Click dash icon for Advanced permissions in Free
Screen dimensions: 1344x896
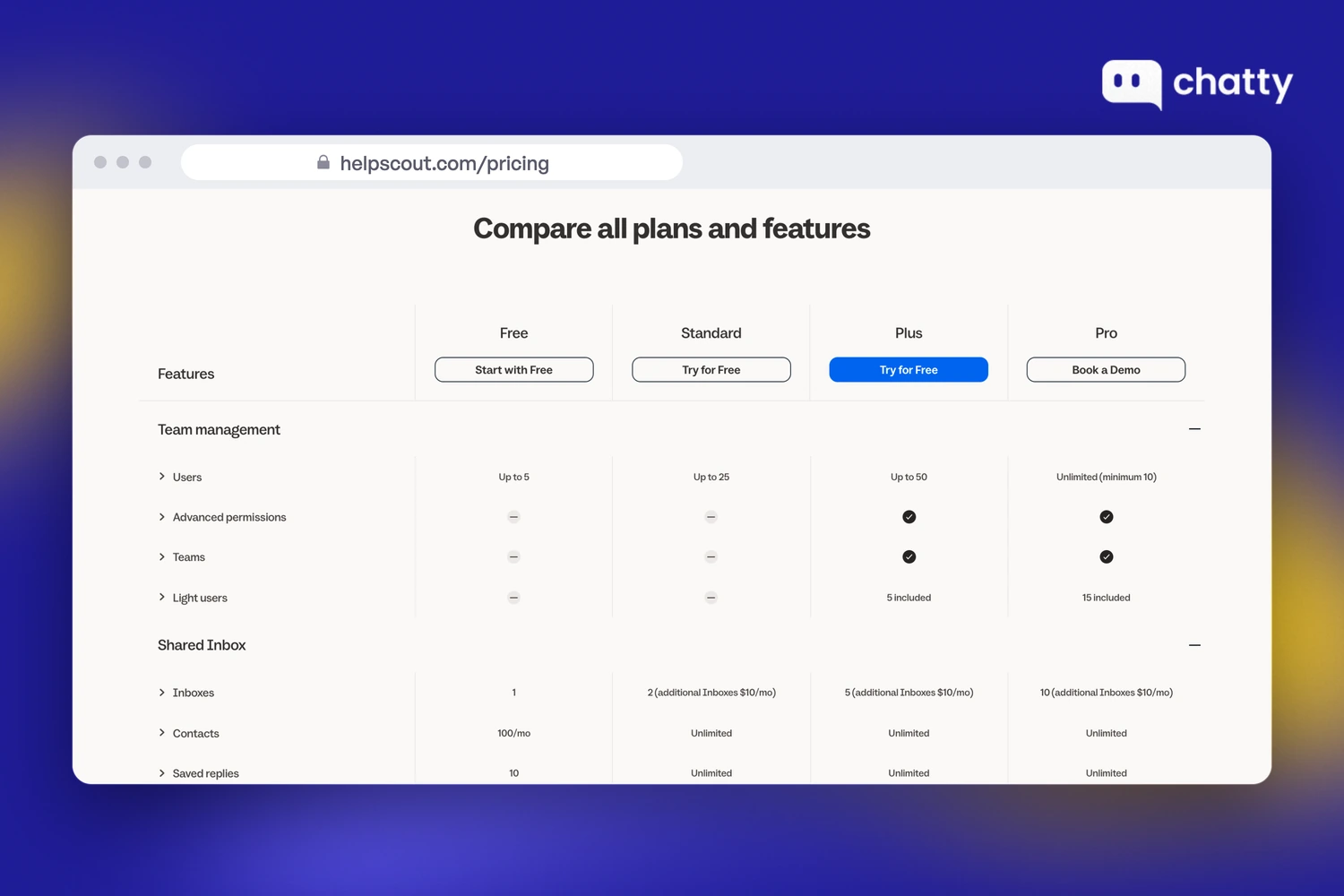[x=513, y=517]
